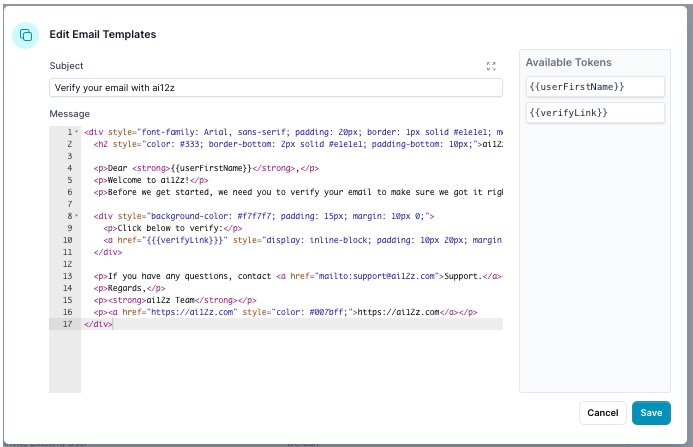Collapse the code fold on line 1
The image size is (693, 447).
pos(76,132)
